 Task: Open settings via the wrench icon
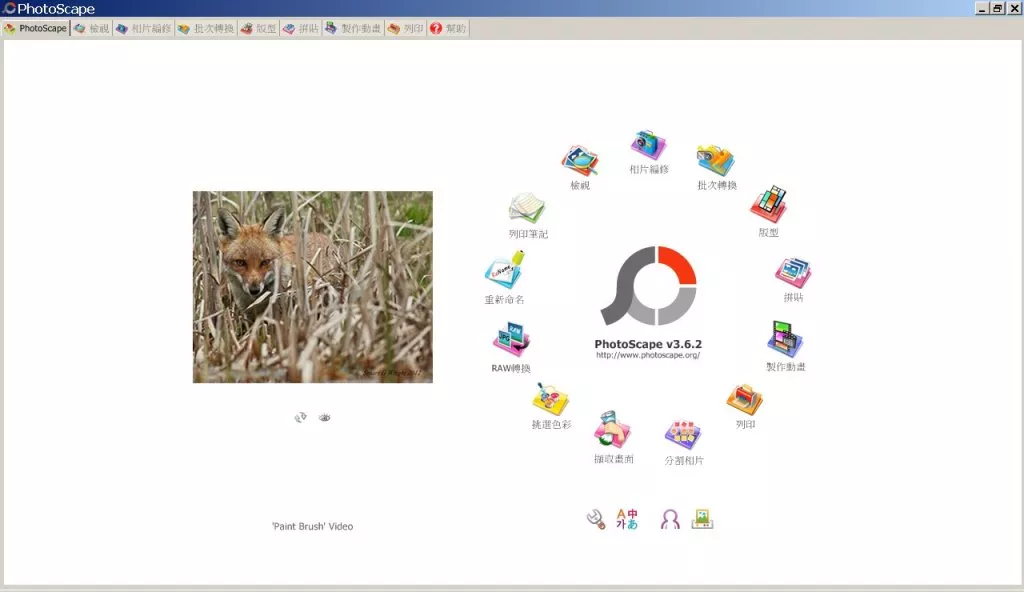pos(596,519)
